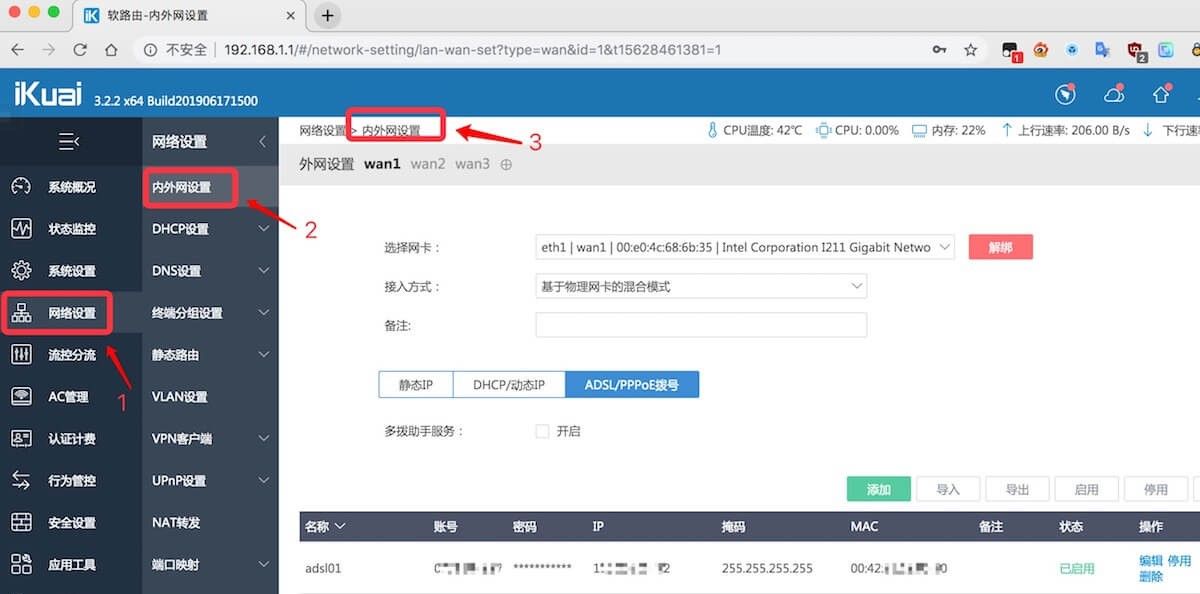Click the compass navigation icon in header
The height and width of the screenshot is (594, 1200).
coord(1065,94)
